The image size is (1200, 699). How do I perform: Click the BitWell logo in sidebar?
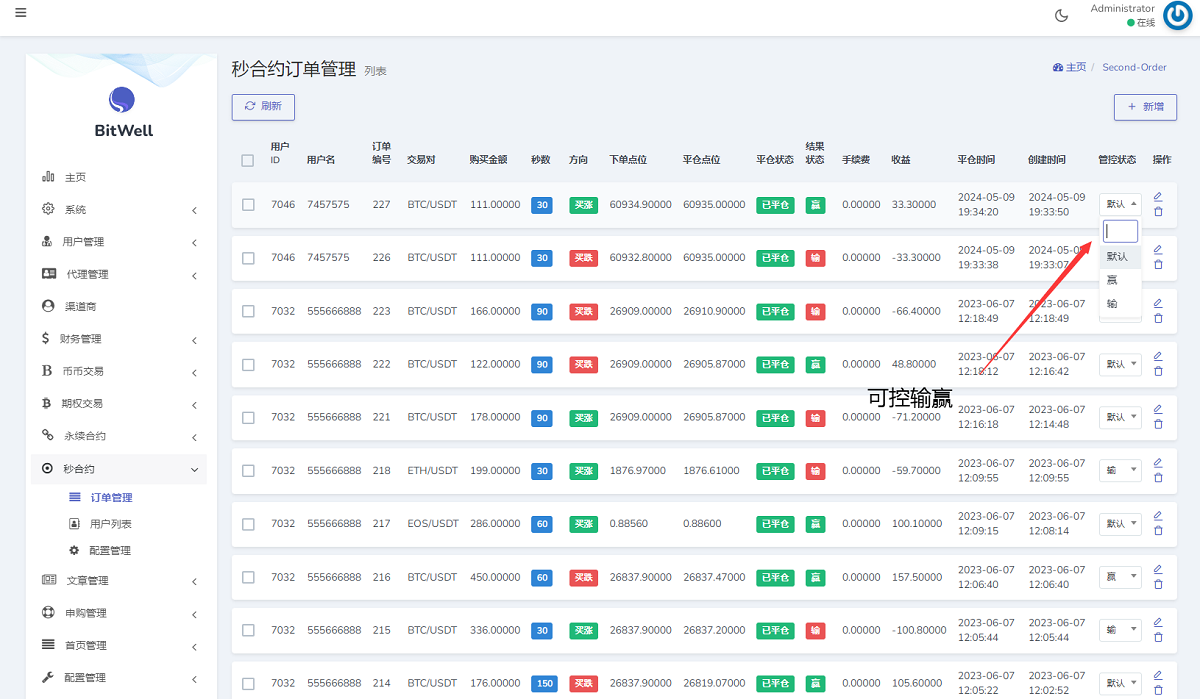point(123,112)
